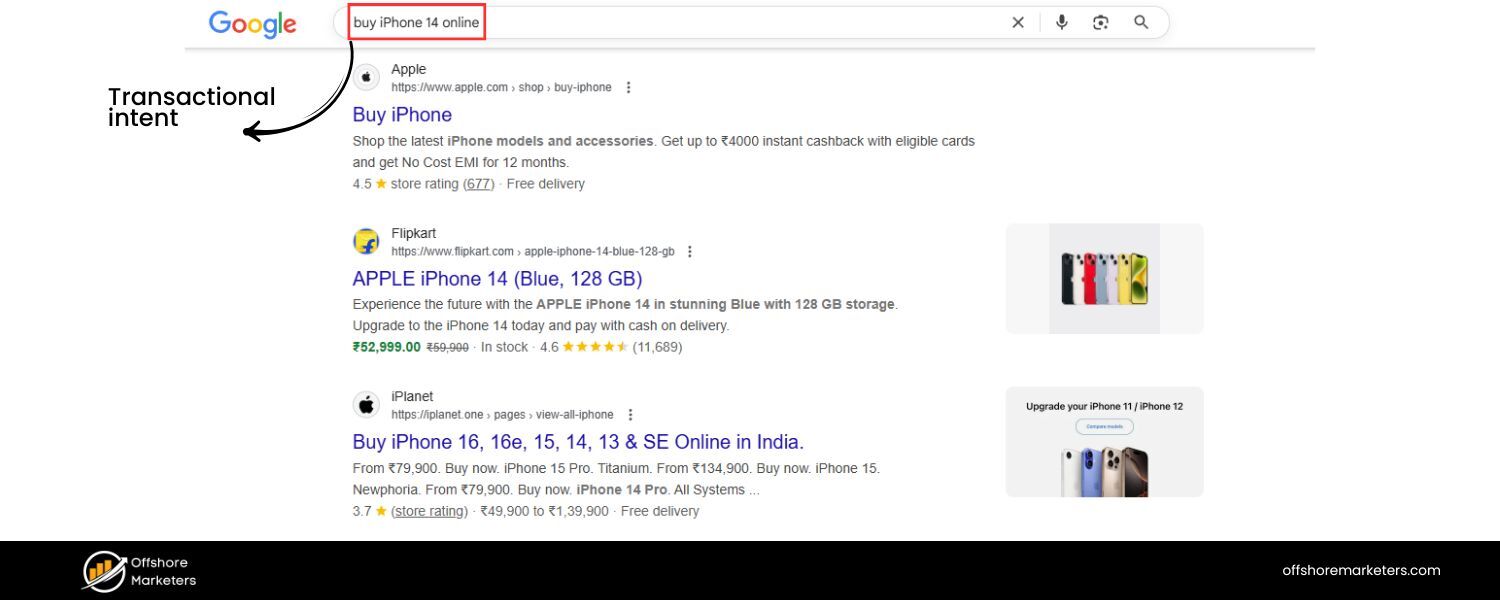Clear the search box with X icon
Screen dimensions: 1500x600
pyautogui.click(x=1018, y=22)
